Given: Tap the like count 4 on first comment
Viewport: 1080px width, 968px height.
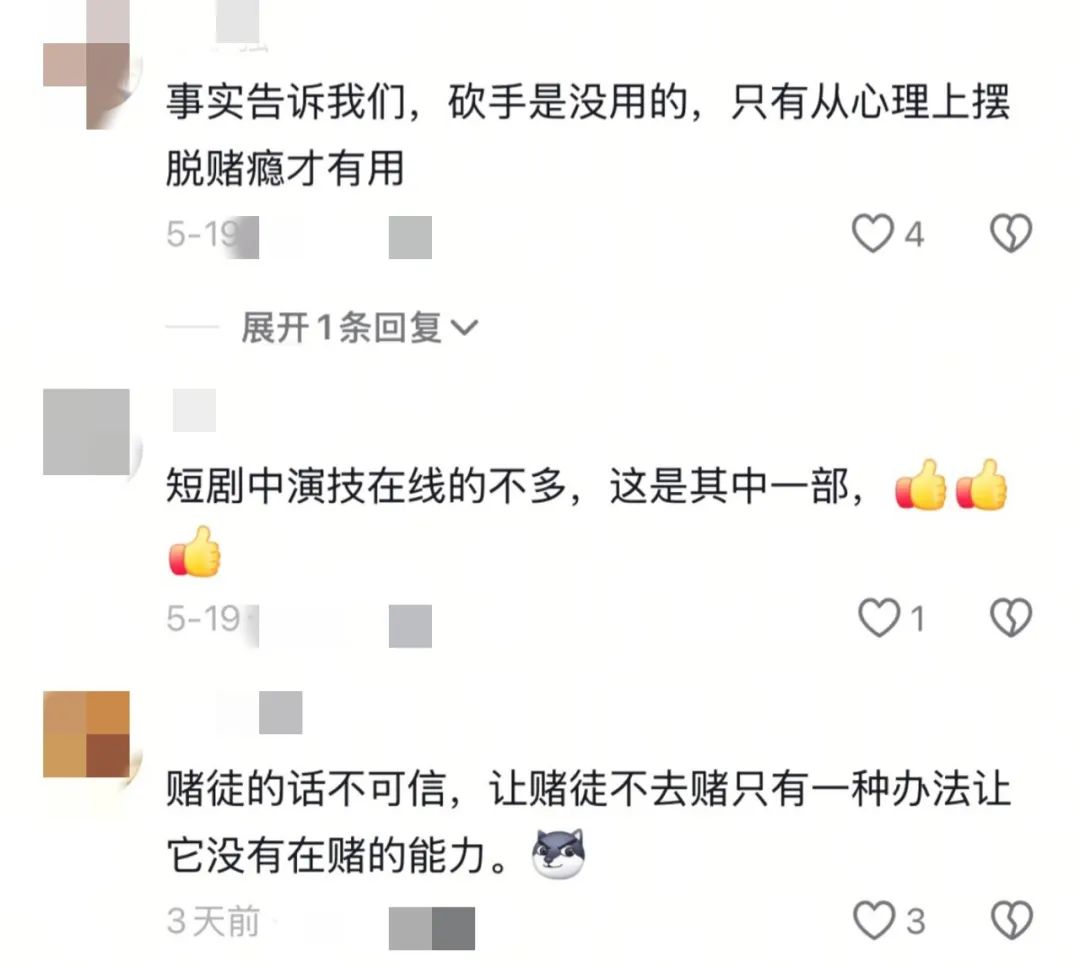Looking at the screenshot, I should pyautogui.click(x=913, y=234).
